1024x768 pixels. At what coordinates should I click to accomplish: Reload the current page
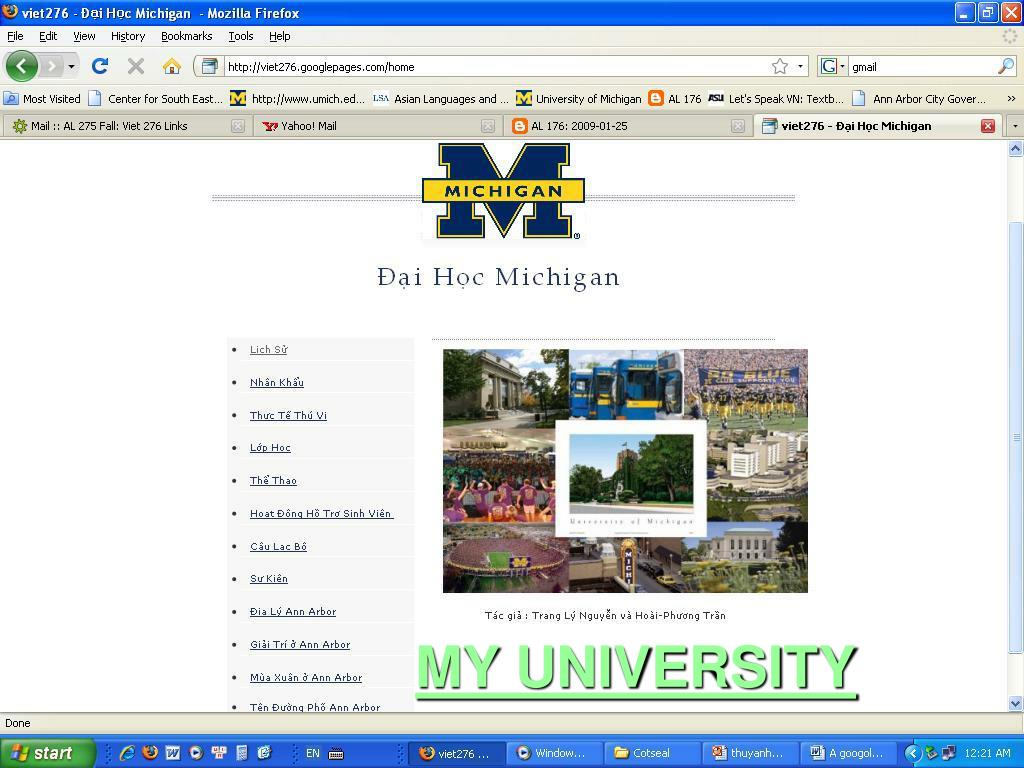[99, 66]
